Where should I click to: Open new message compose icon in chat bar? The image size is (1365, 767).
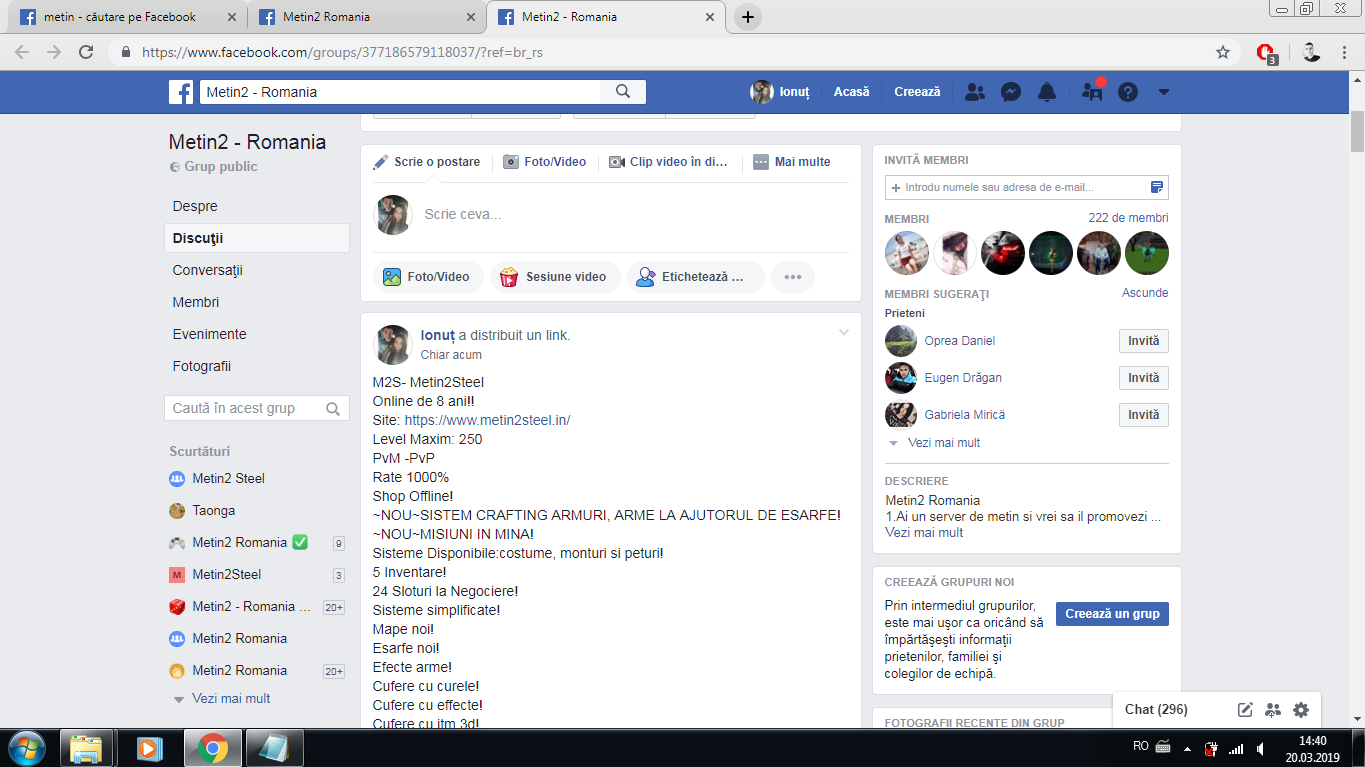[1245, 710]
